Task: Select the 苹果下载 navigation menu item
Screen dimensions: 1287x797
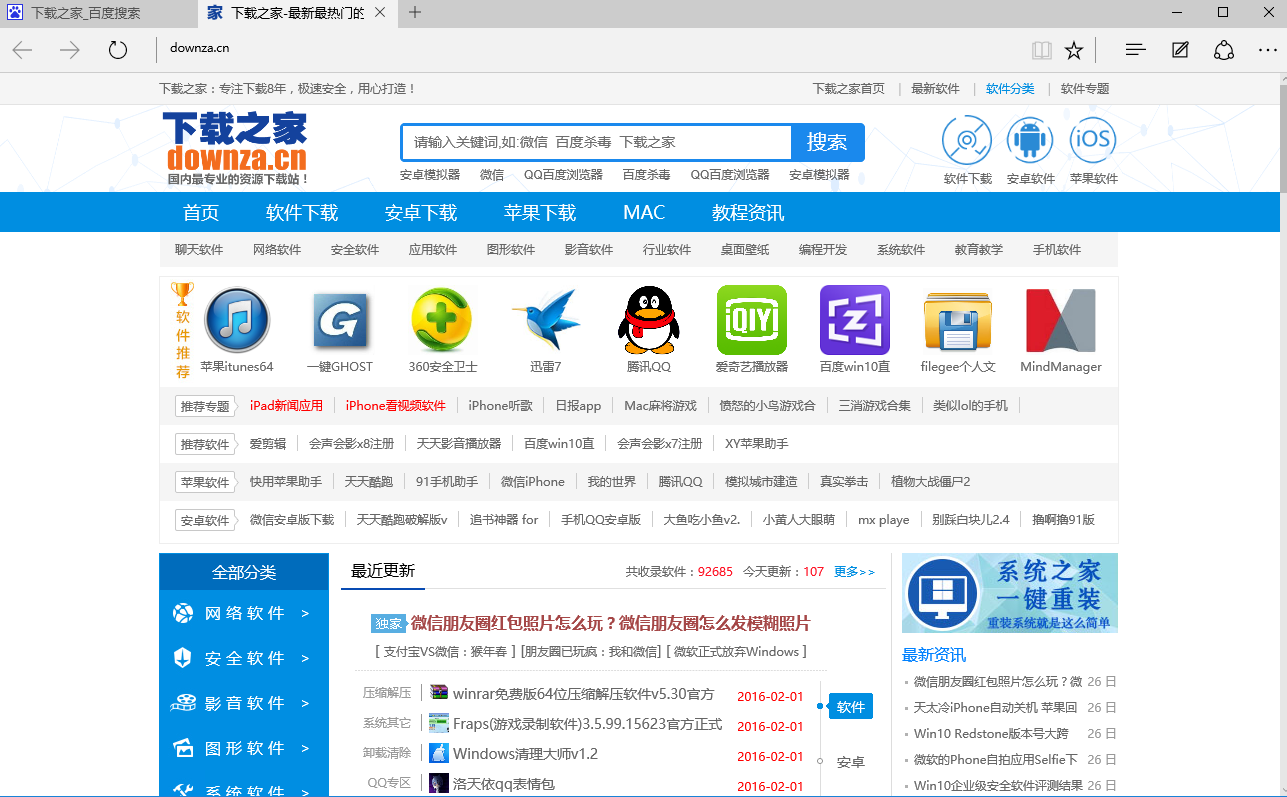Action: point(540,212)
